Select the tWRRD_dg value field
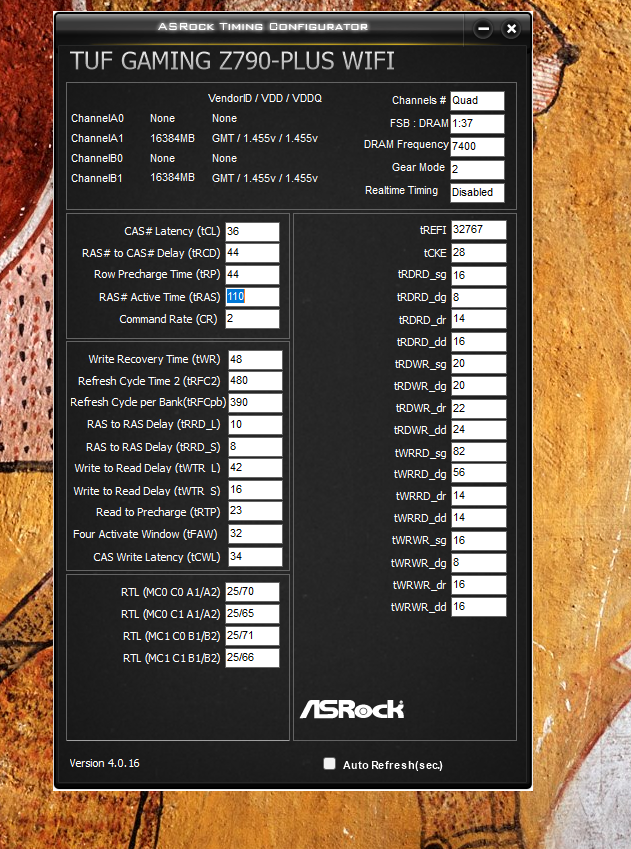 tap(479, 473)
